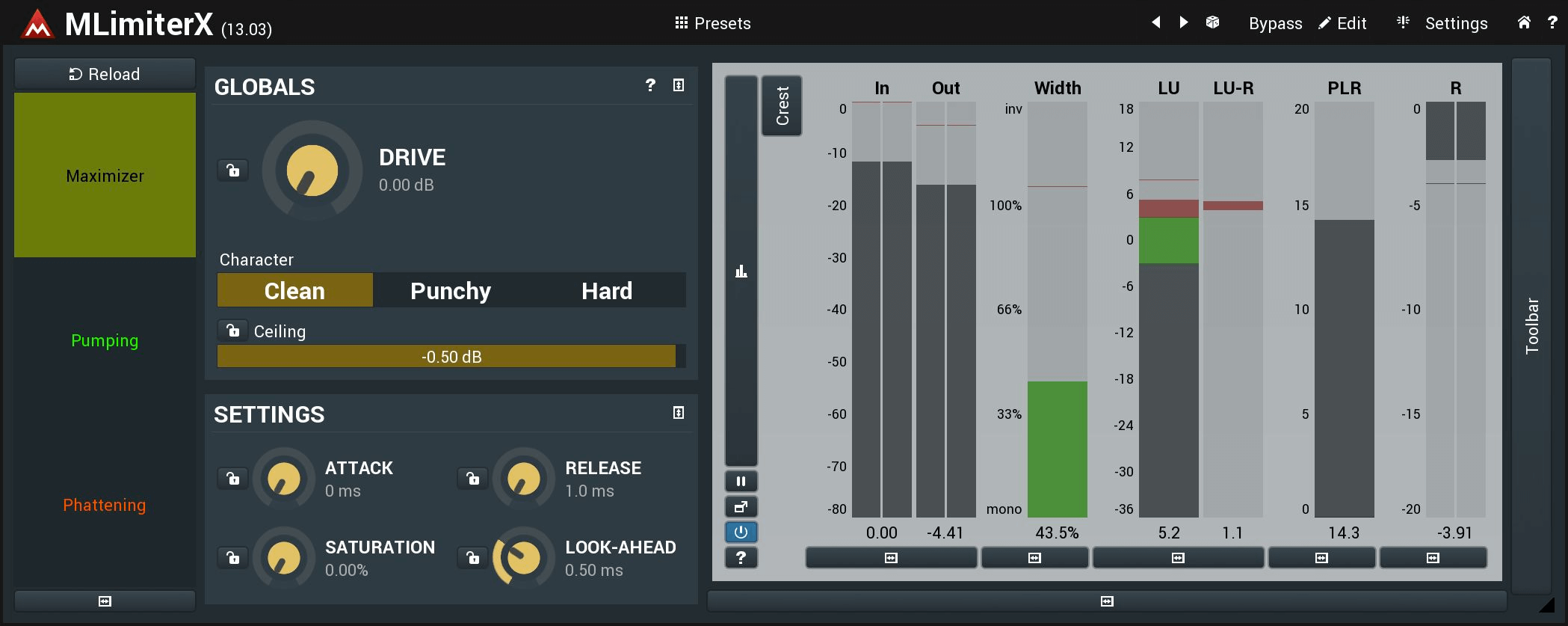Click the random preset dice icon
The height and width of the screenshot is (626, 1568).
pos(1212,22)
